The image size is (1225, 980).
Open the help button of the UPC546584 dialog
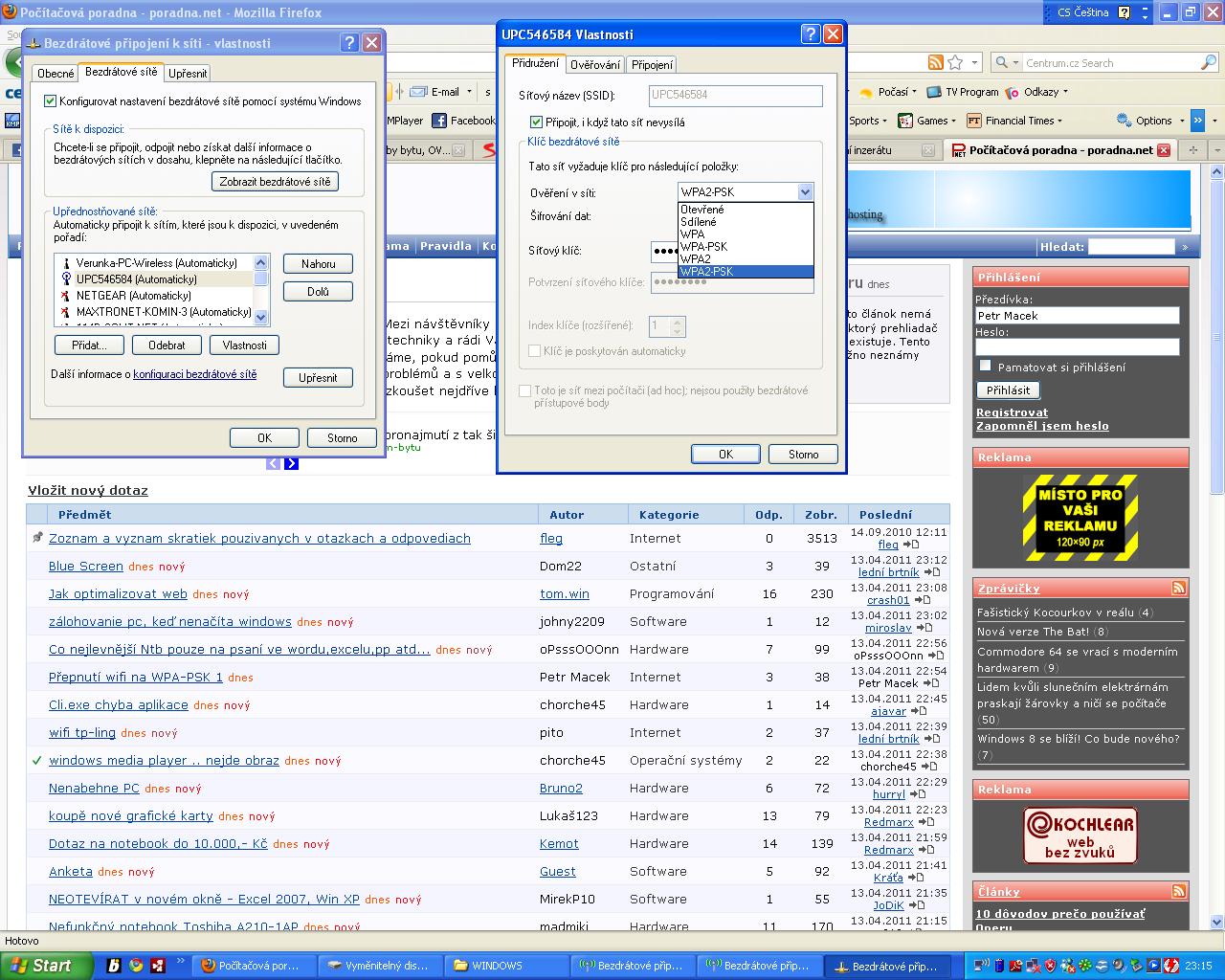click(811, 34)
